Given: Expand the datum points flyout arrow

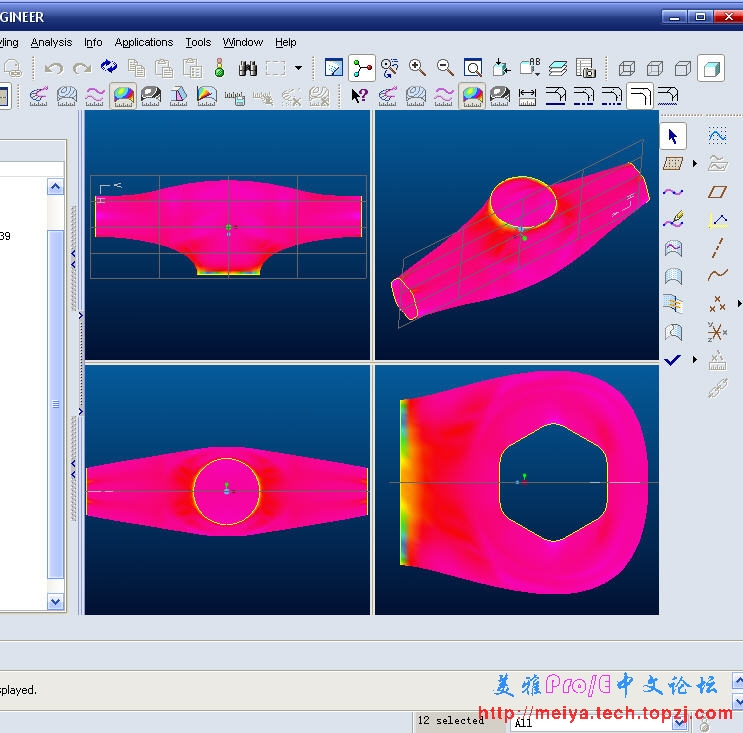Looking at the screenshot, I should pos(739,304).
